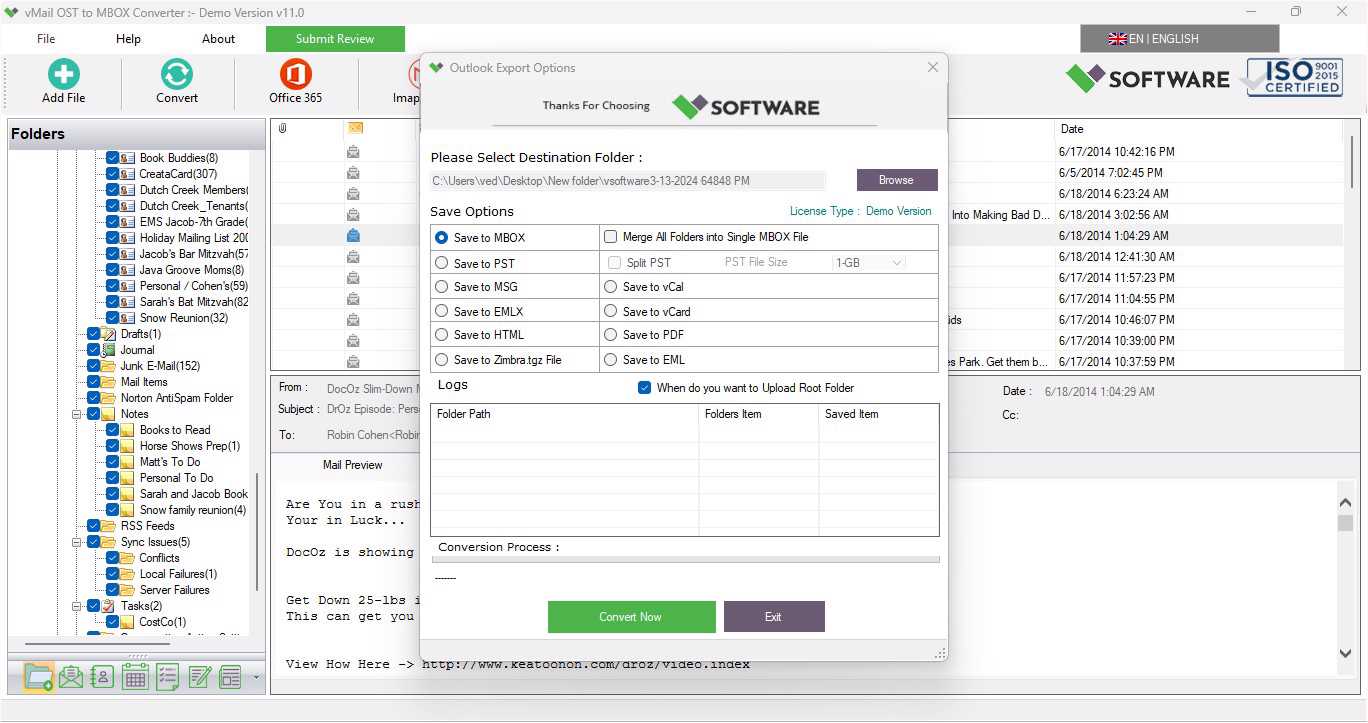Click the mail preview scrollbar down arrow

point(1346,653)
